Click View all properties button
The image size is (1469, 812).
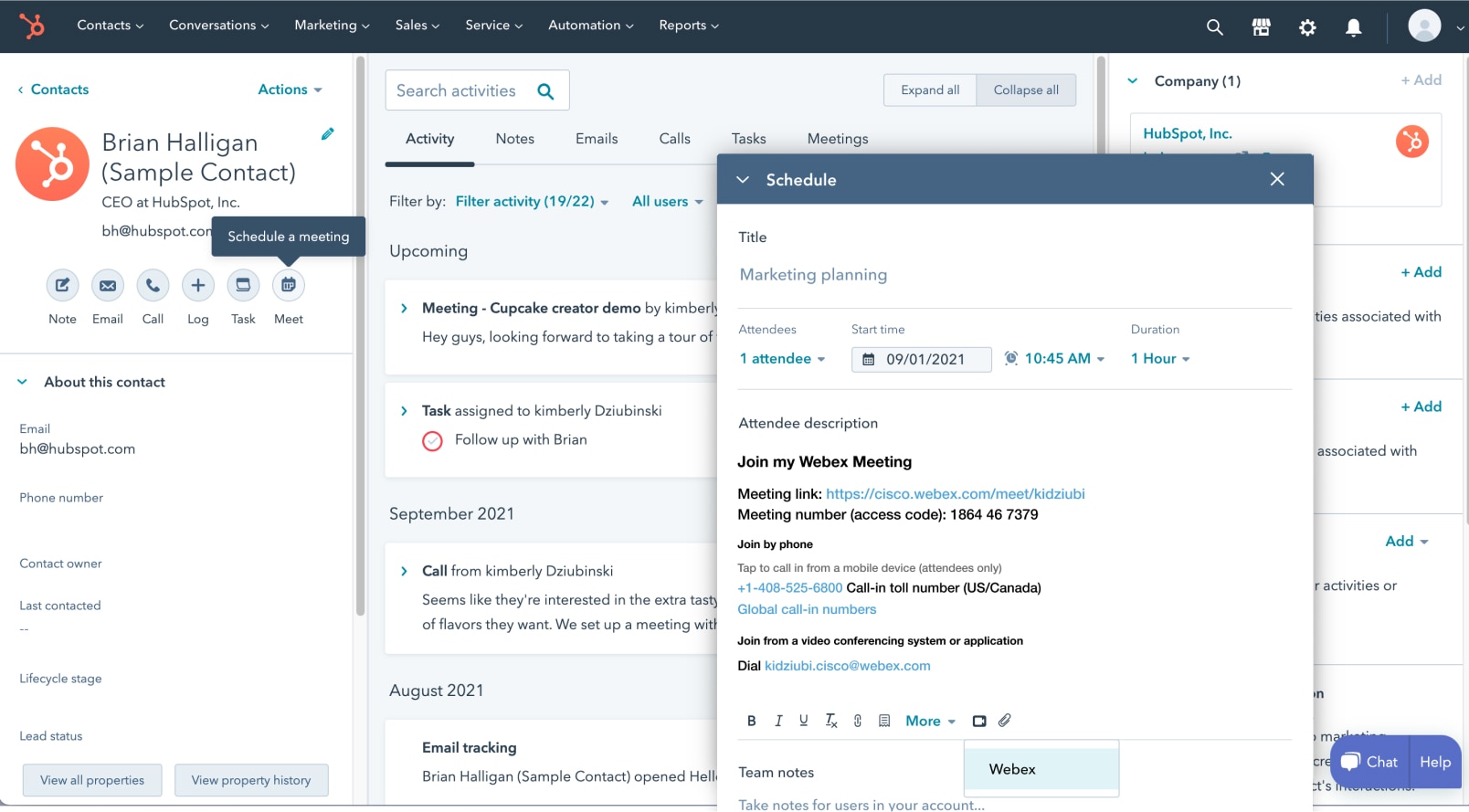pos(92,780)
